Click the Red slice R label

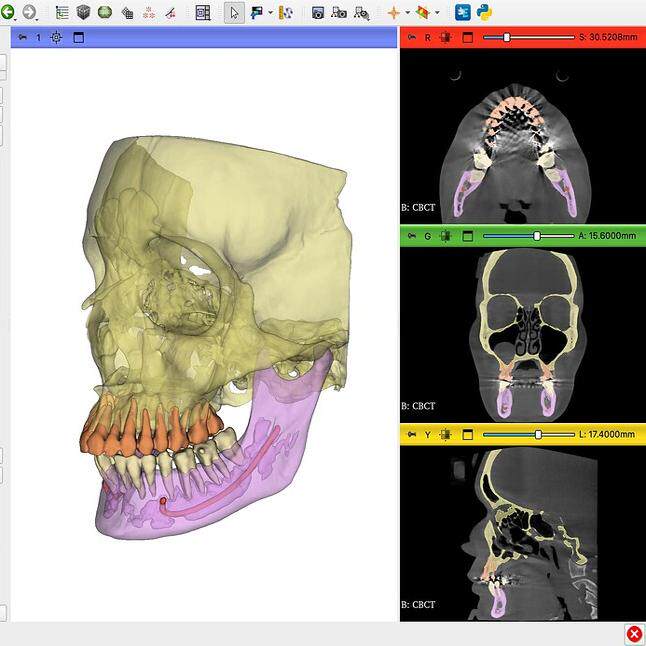point(428,37)
